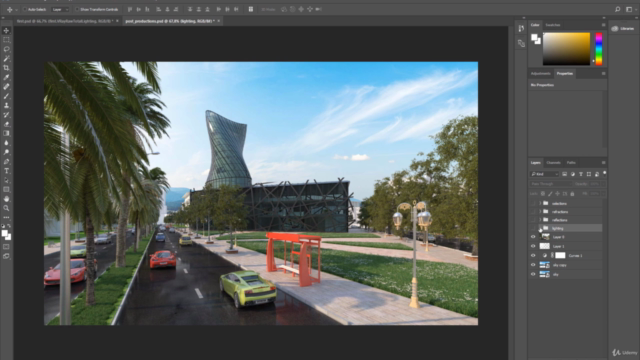This screenshot has width=640, height=360.
Task: Select the Blur tool
Action: pyautogui.click(x=6, y=143)
